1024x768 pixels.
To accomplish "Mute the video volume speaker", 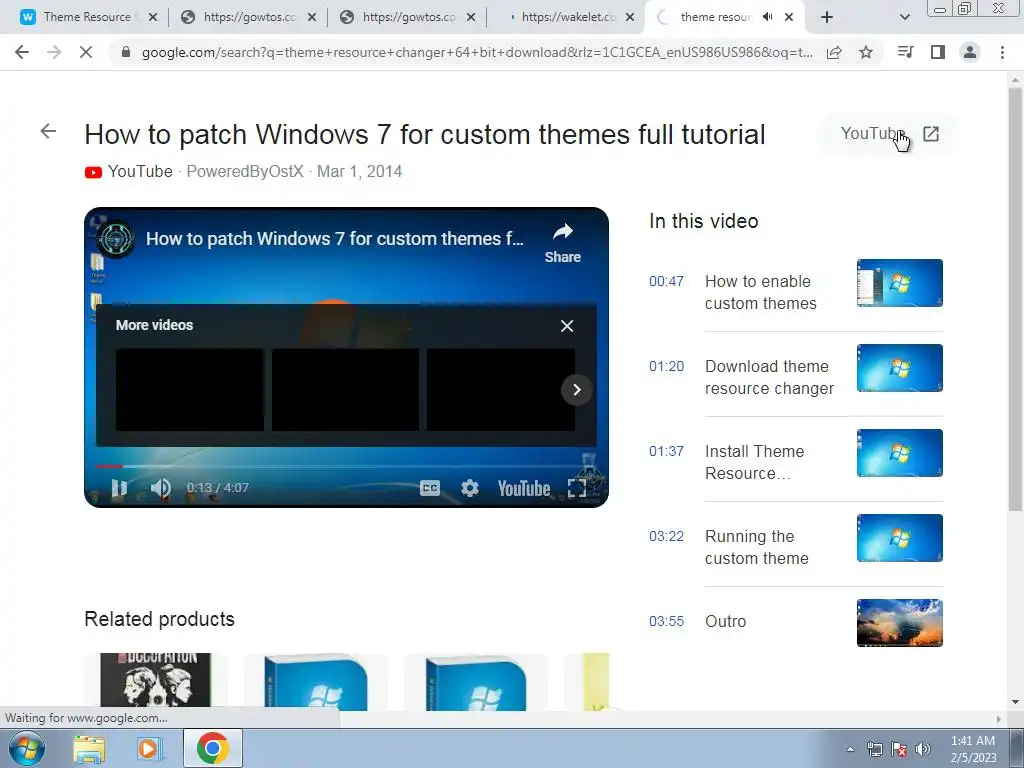I will [x=161, y=488].
